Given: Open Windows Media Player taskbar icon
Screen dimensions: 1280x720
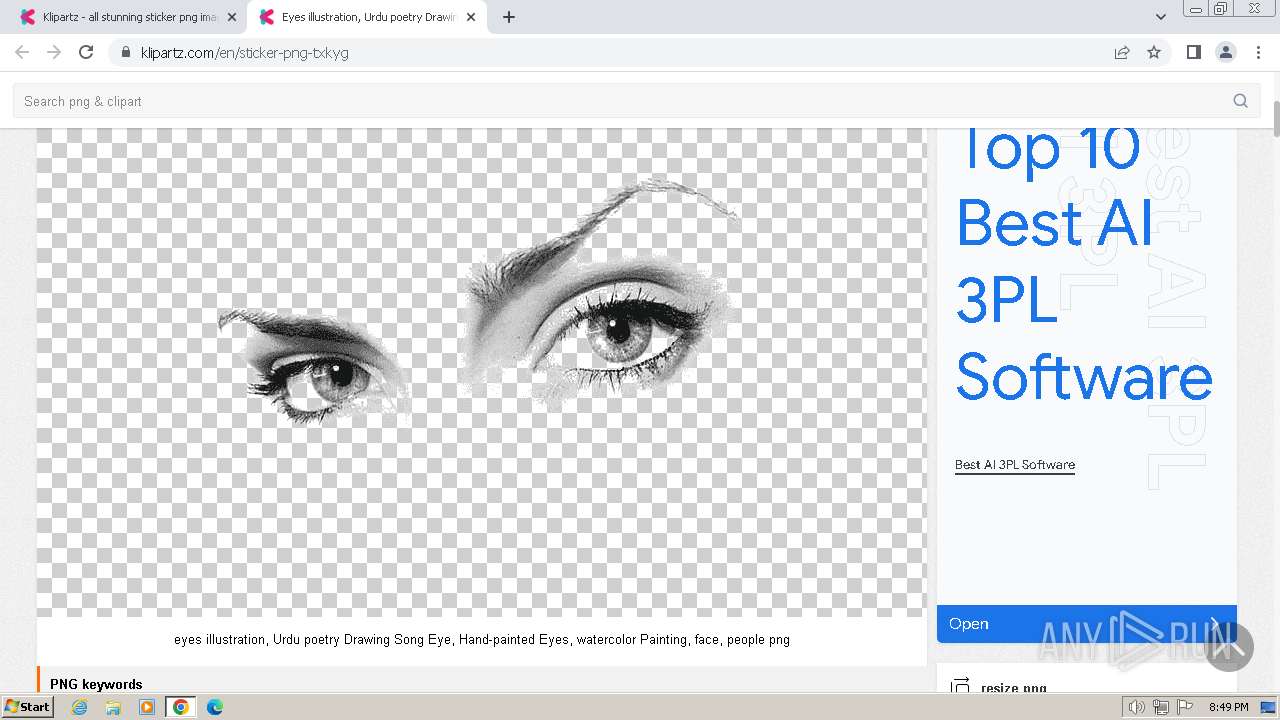Looking at the screenshot, I should (147, 707).
